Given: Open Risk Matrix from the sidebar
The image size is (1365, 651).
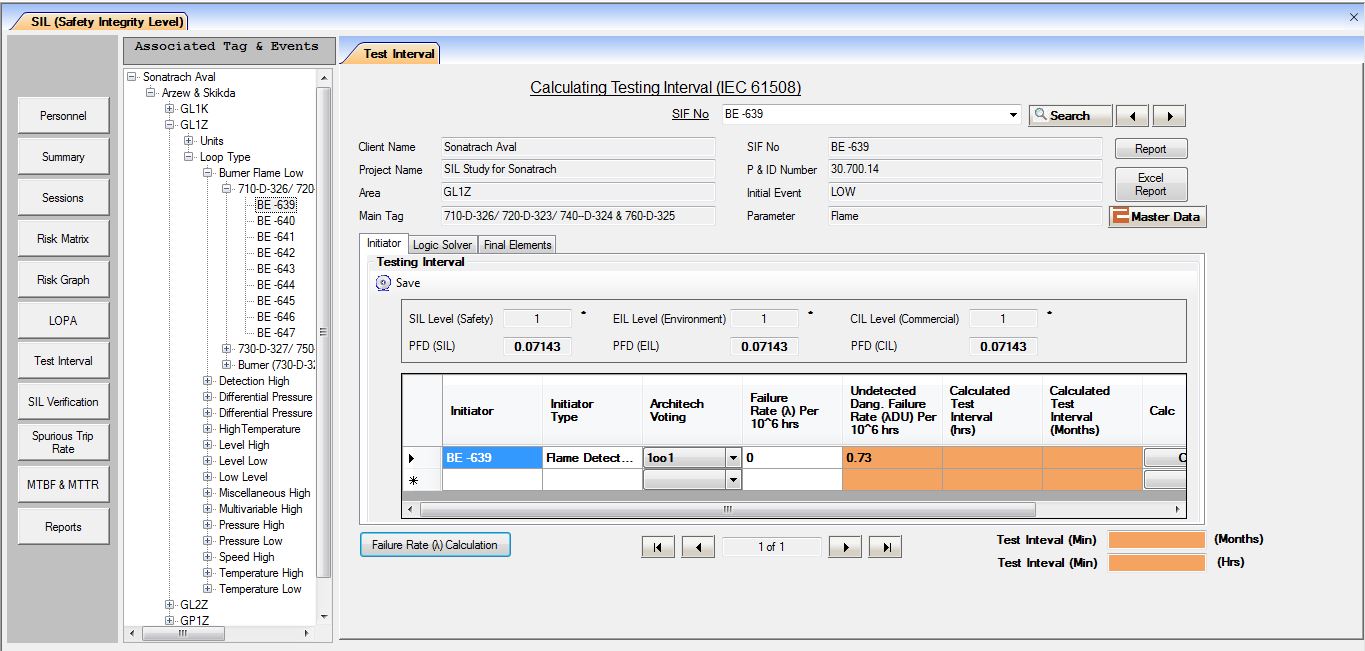Looking at the screenshot, I should click(63, 239).
